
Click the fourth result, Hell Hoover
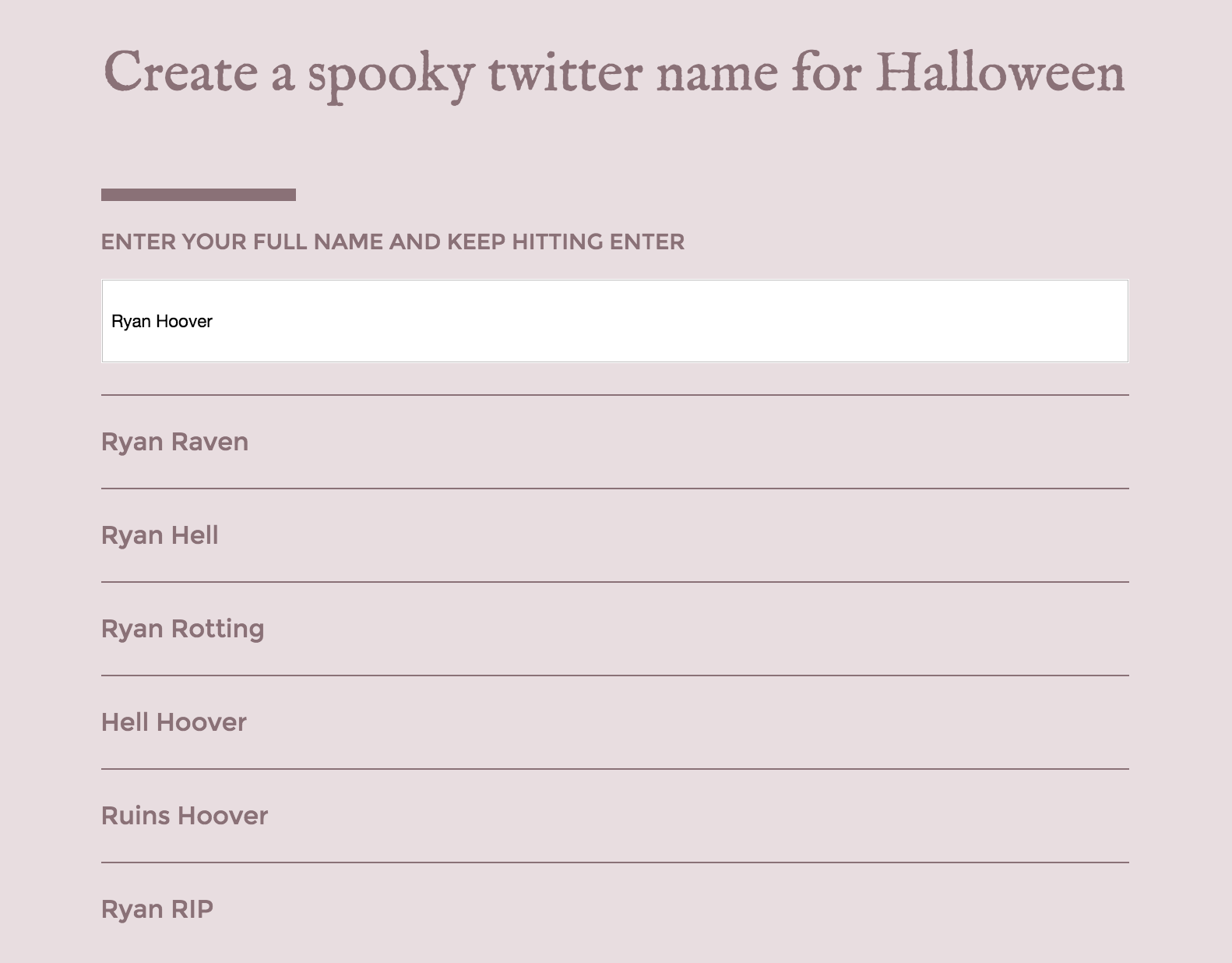pos(173,722)
